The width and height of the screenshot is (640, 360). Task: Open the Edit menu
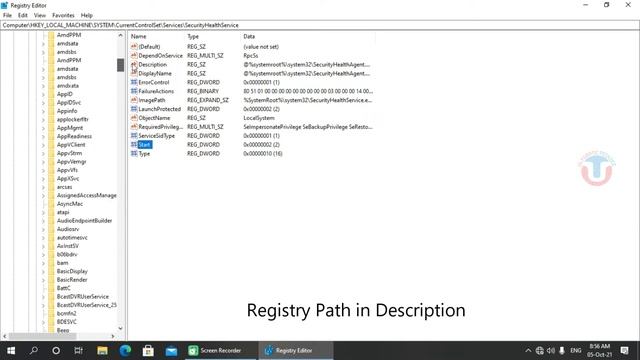click(x=23, y=15)
